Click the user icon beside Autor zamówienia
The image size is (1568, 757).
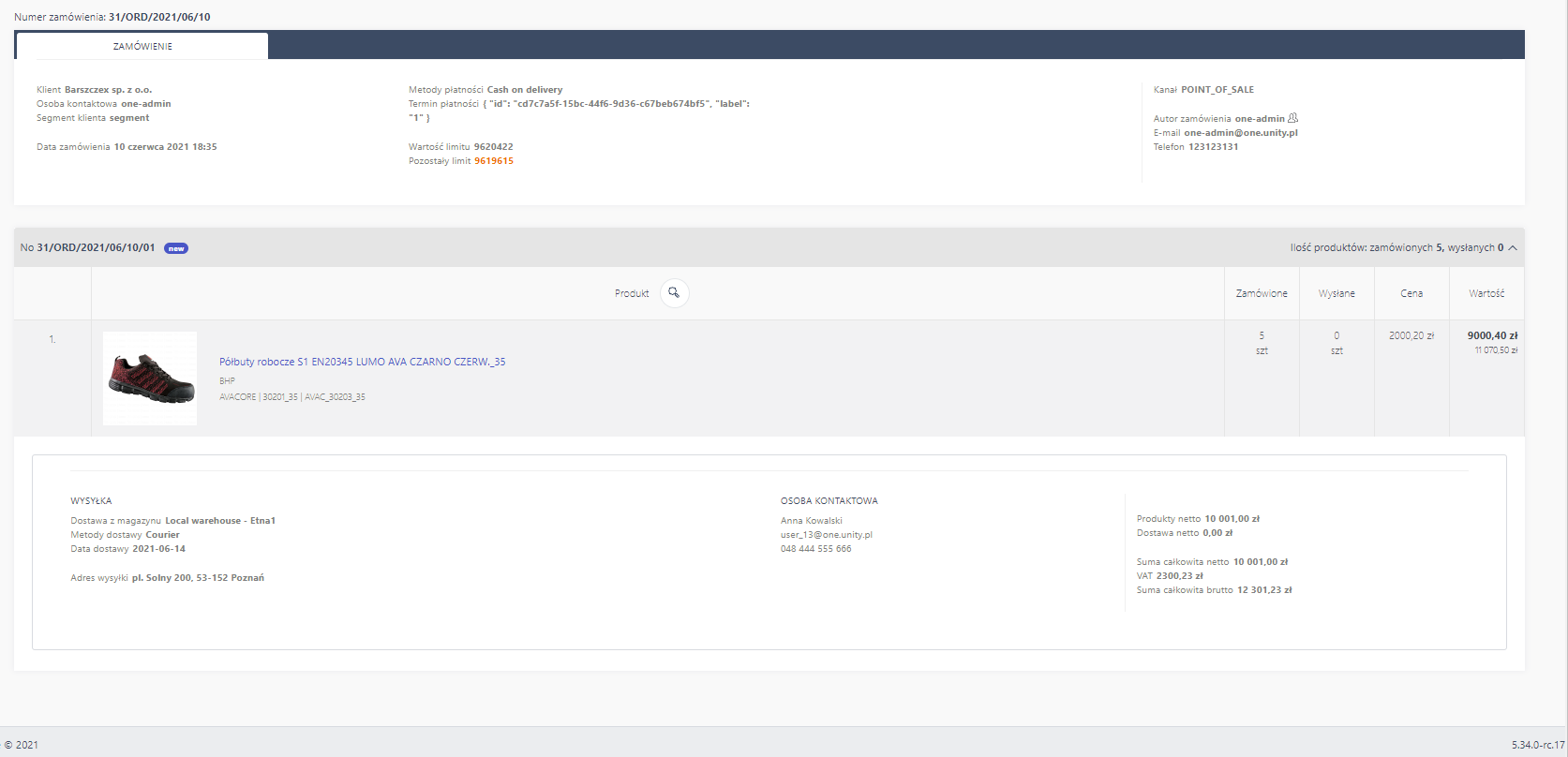point(1293,118)
